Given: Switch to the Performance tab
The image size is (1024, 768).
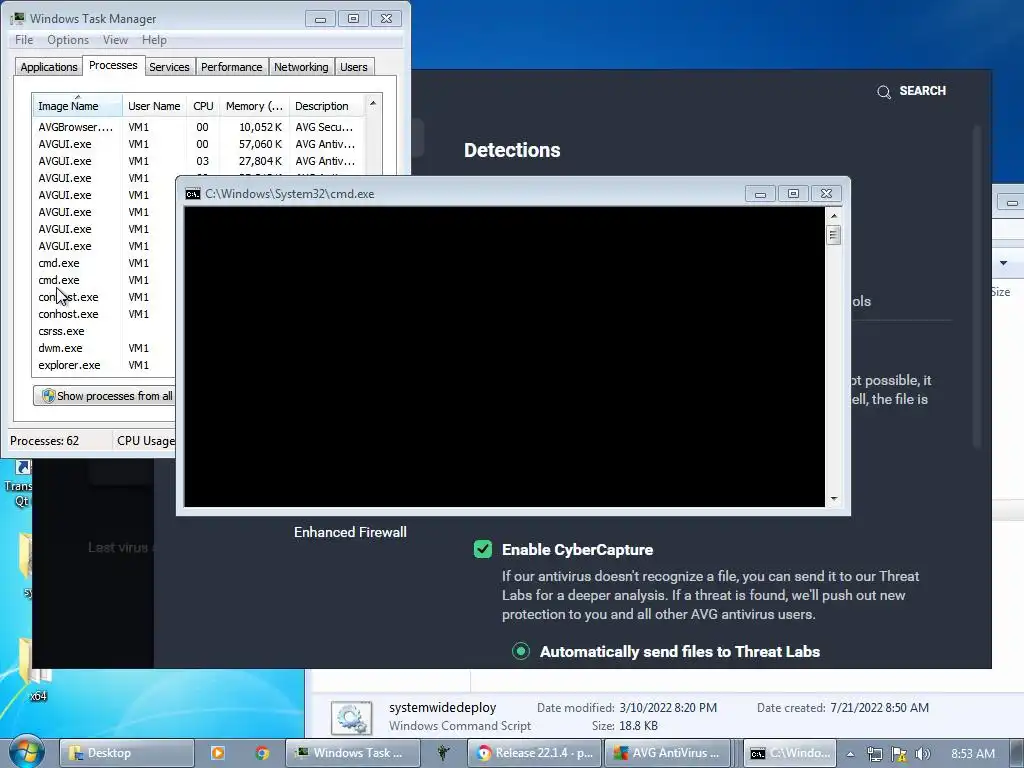Looking at the screenshot, I should [x=231, y=67].
